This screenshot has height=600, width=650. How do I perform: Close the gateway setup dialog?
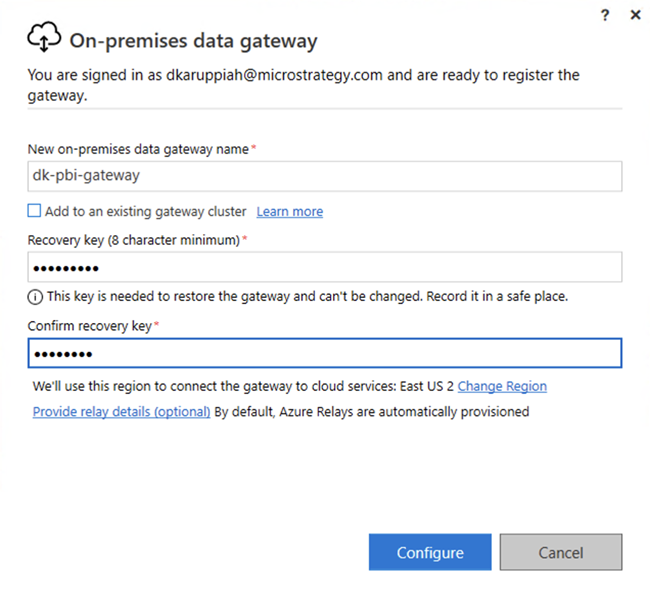pyautogui.click(x=635, y=15)
